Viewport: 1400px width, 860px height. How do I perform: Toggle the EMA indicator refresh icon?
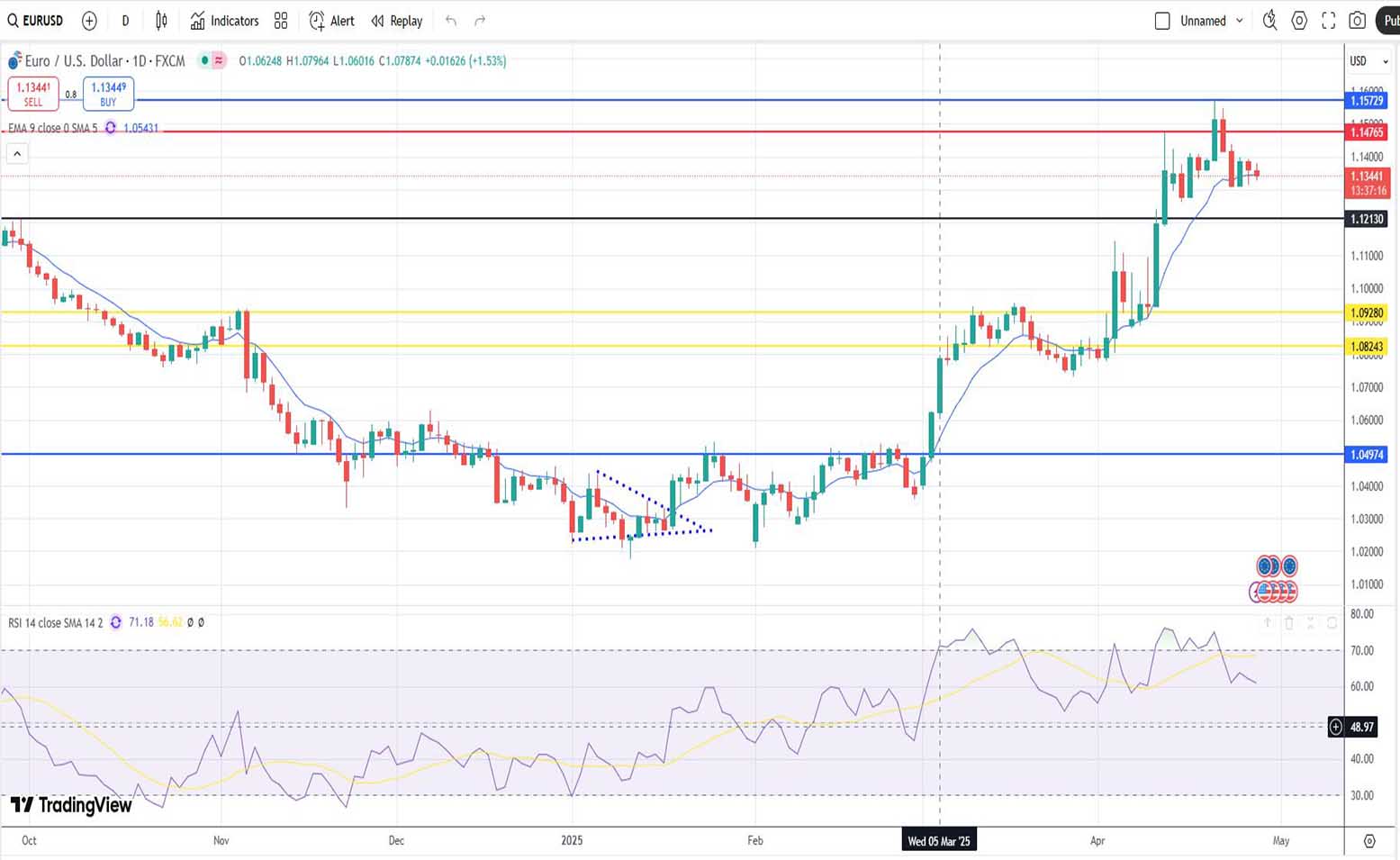pyautogui.click(x=111, y=128)
